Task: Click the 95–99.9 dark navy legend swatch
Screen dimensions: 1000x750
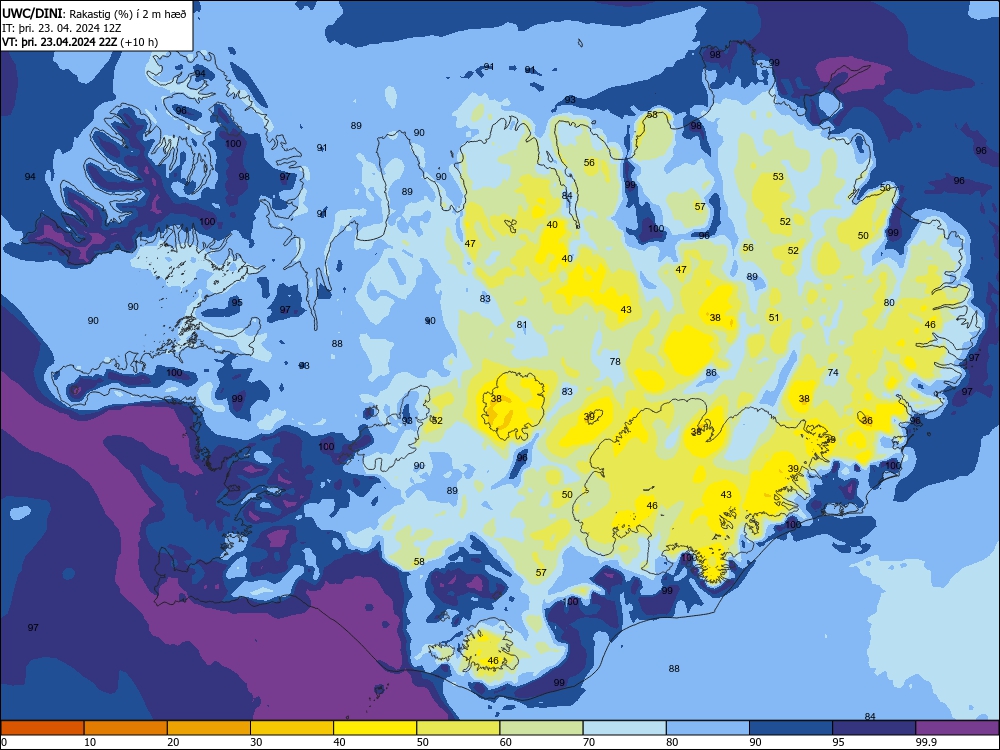Action: 874,728
